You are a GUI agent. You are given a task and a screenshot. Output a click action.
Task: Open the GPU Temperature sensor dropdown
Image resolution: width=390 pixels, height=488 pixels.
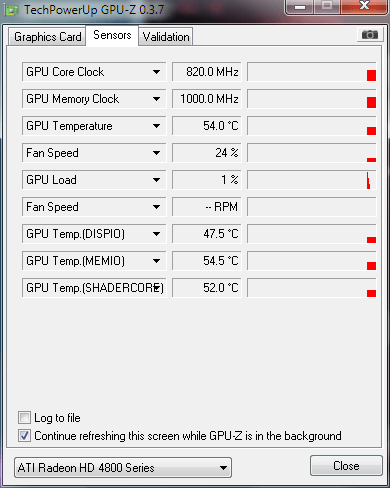(x=156, y=126)
